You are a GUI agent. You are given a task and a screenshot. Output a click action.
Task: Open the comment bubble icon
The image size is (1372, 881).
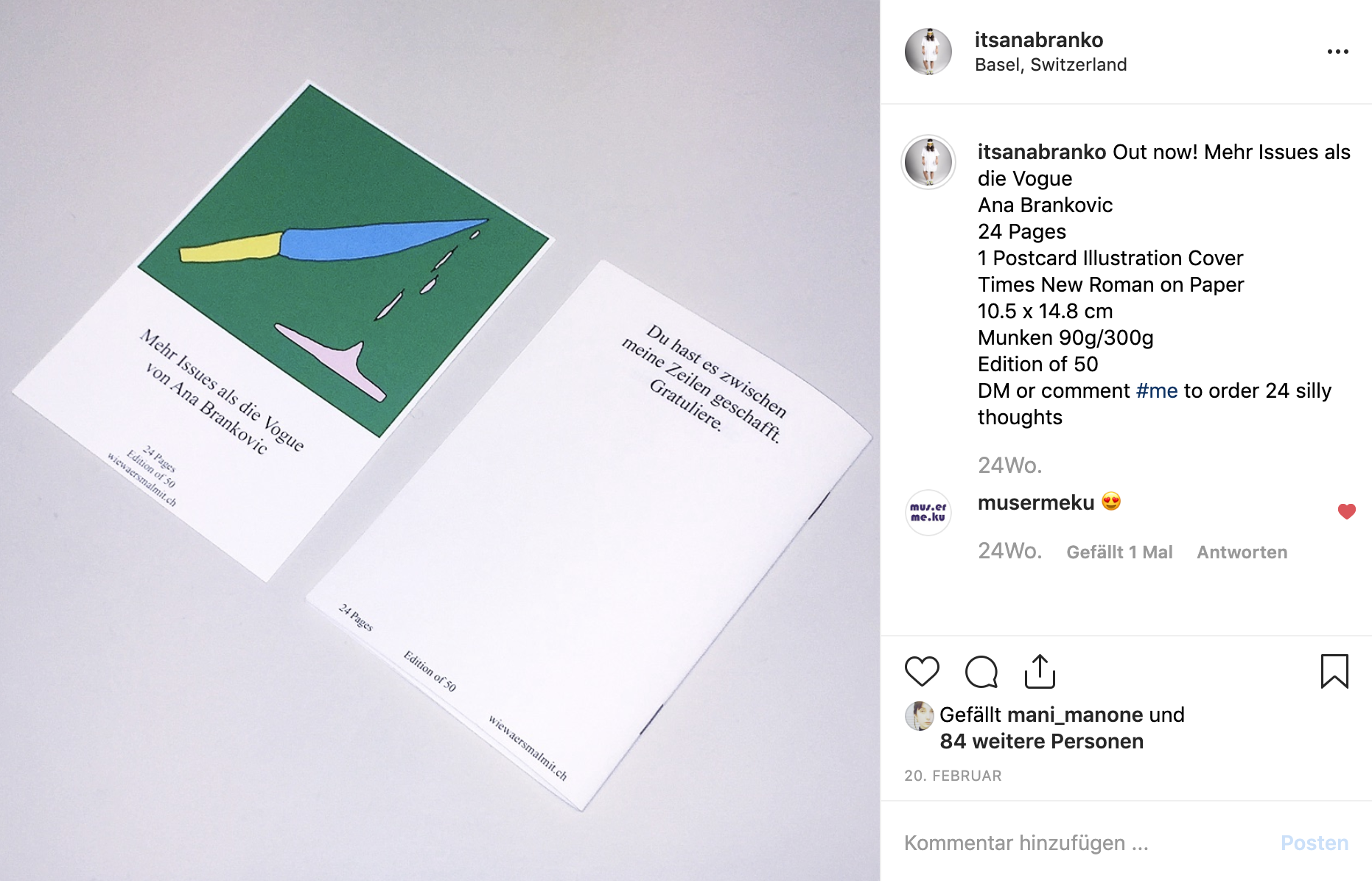(981, 672)
